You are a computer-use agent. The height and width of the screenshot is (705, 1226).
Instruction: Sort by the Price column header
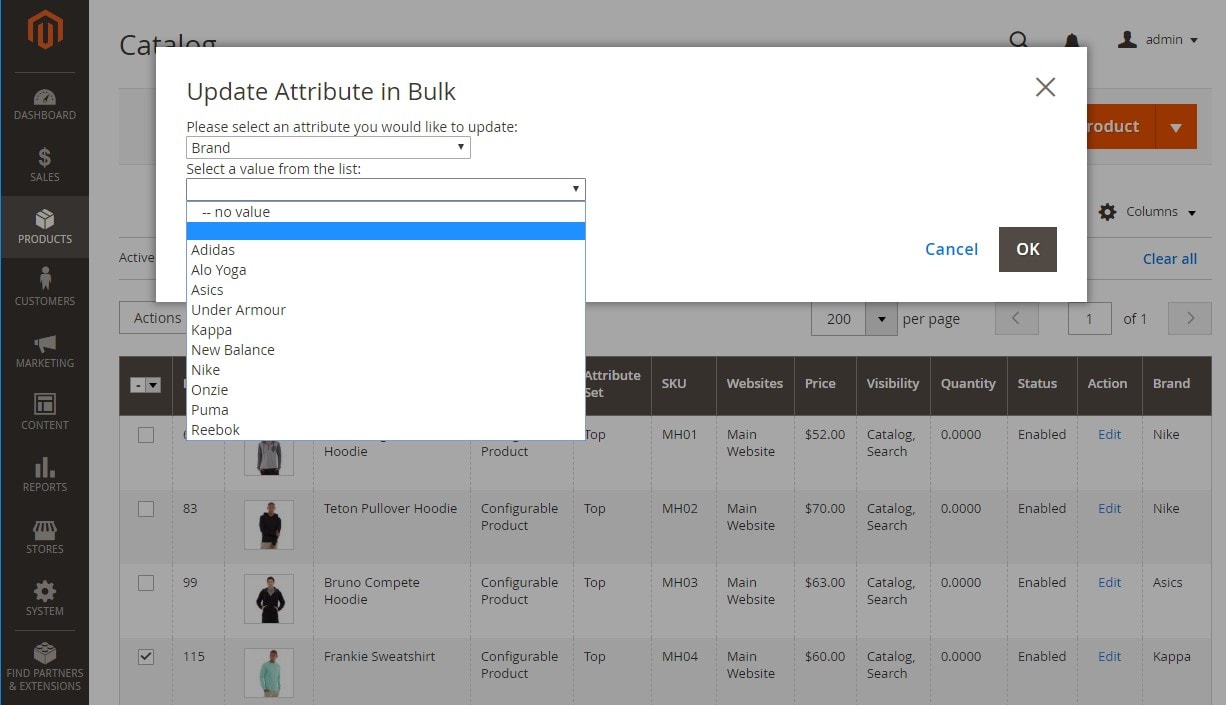(x=825, y=385)
